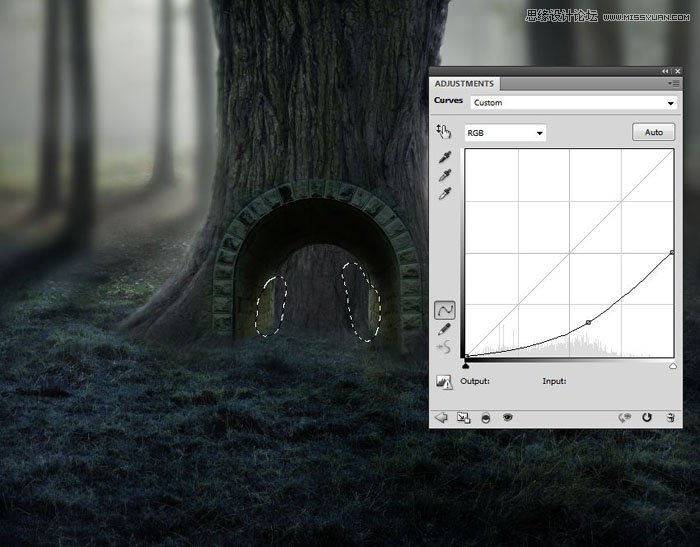Select the top-right curve endpoint

click(672, 253)
